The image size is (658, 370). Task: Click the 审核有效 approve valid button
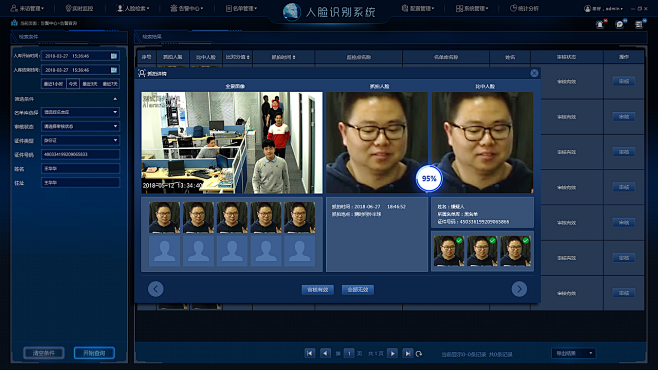coord(318,289)
